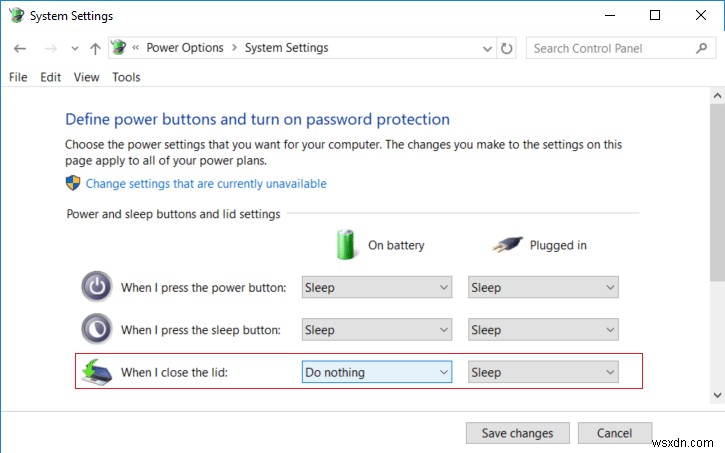Click the power button icon
725x453 pixels.
97,287
